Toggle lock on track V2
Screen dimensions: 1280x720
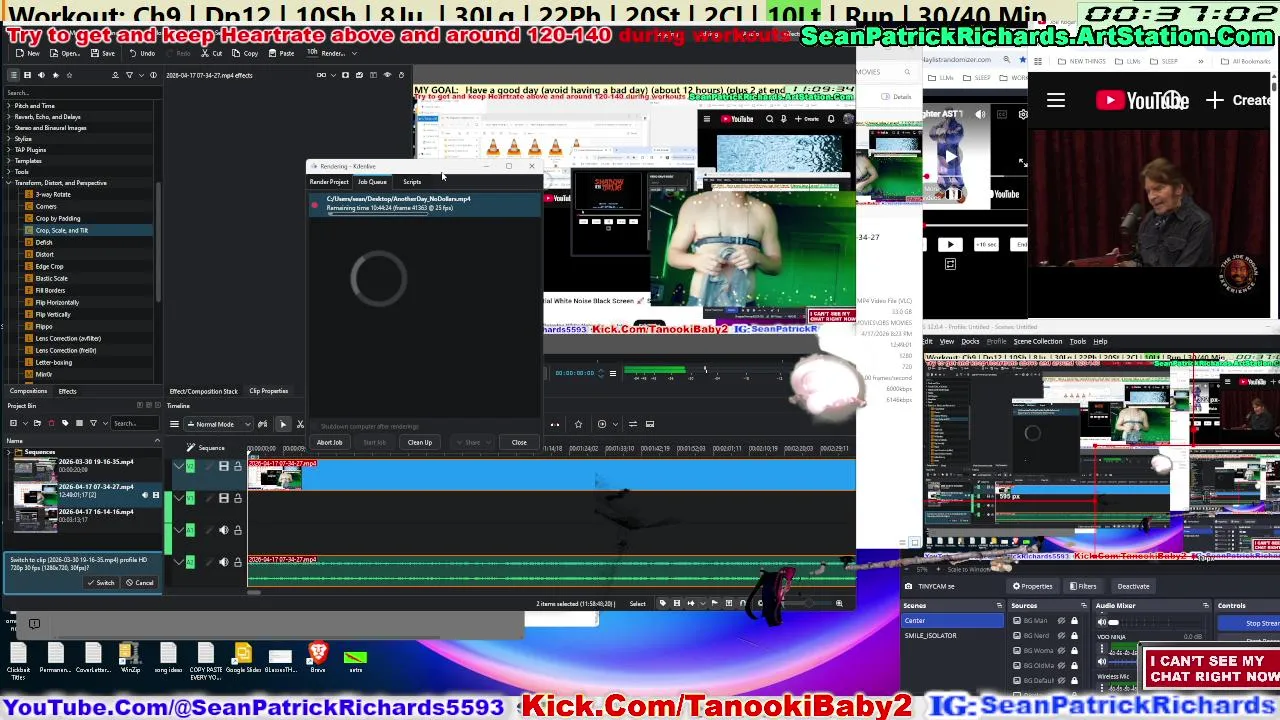point(238,466)
